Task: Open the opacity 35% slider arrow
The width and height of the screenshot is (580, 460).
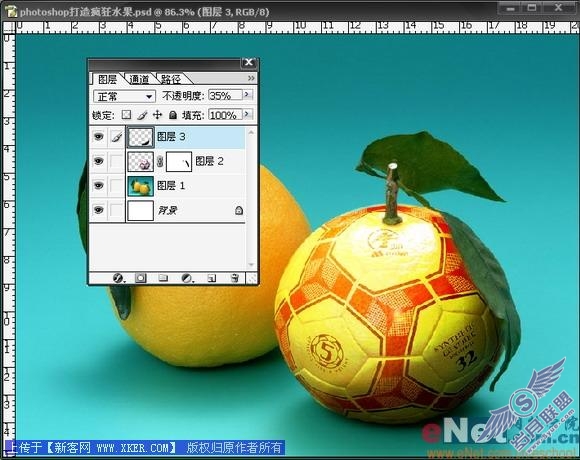Action: [247, 95]
